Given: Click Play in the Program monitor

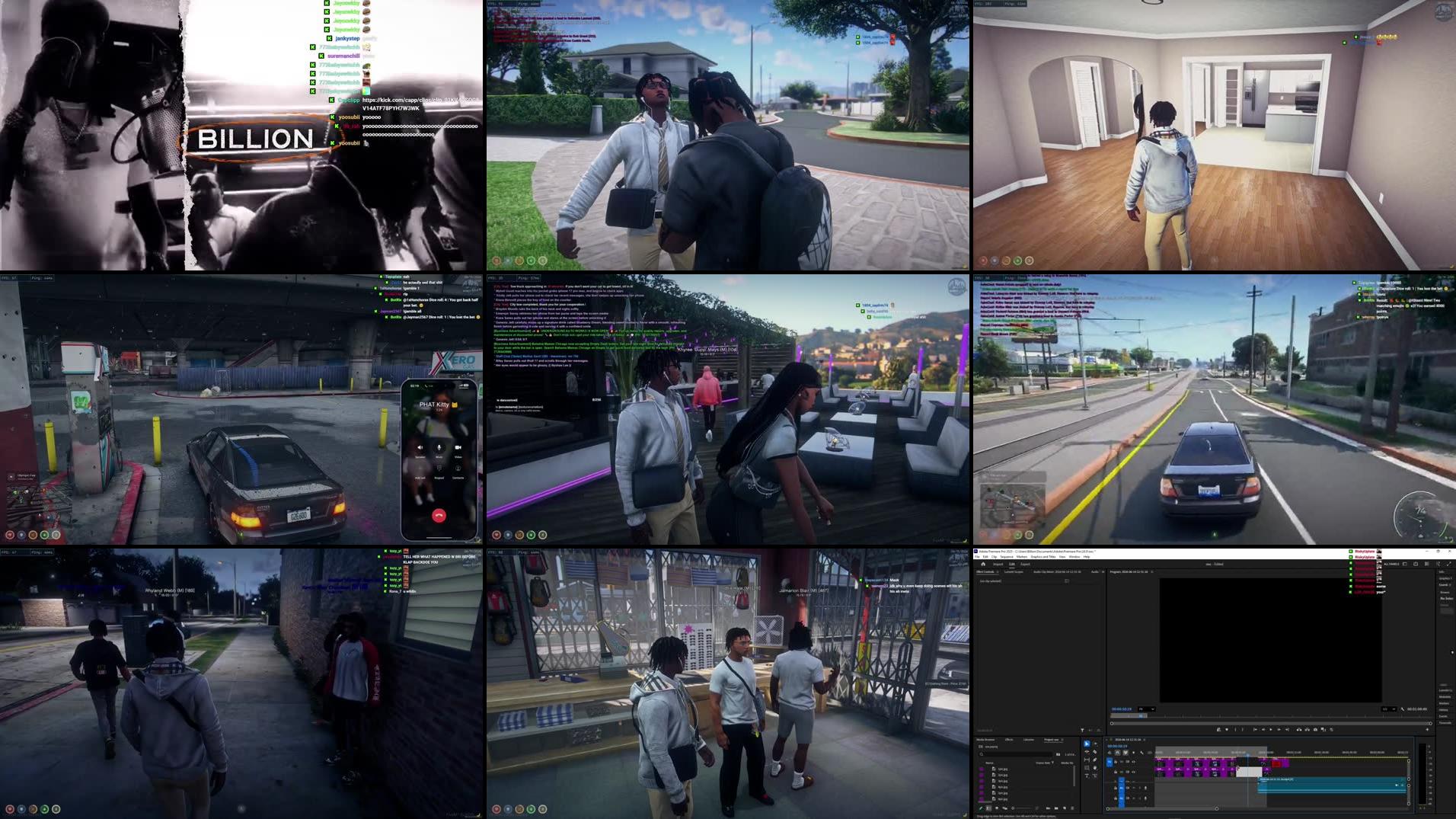Looking at the screenshot, I should (x=1271, y=729).
